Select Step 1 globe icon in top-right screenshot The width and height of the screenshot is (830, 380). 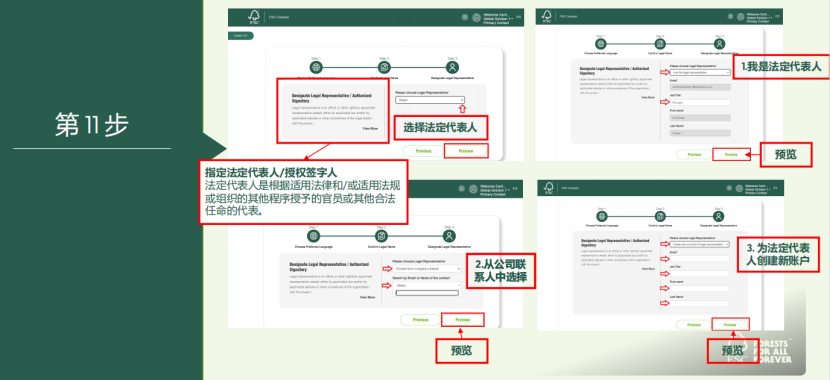(601, 44)
